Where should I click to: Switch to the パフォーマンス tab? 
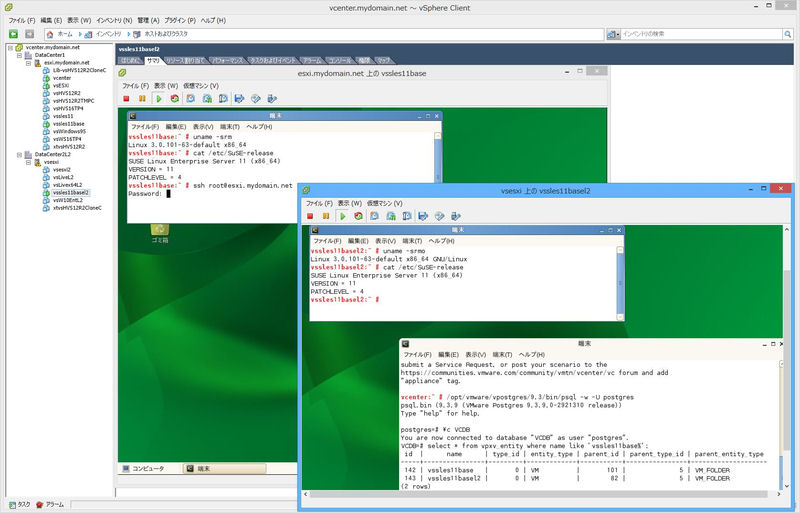[228, 60]
